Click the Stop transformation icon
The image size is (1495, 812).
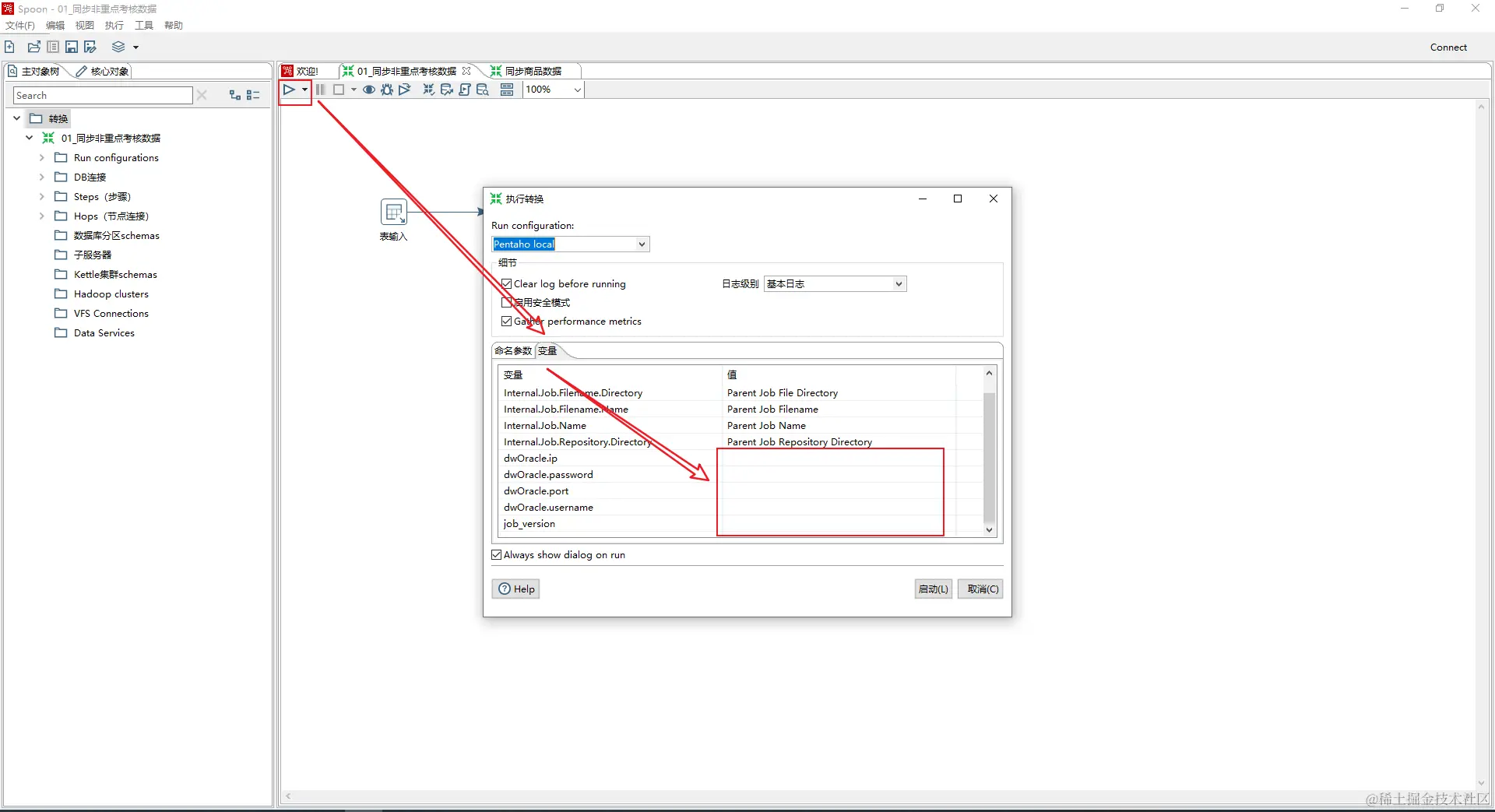[x=339, y=90]
